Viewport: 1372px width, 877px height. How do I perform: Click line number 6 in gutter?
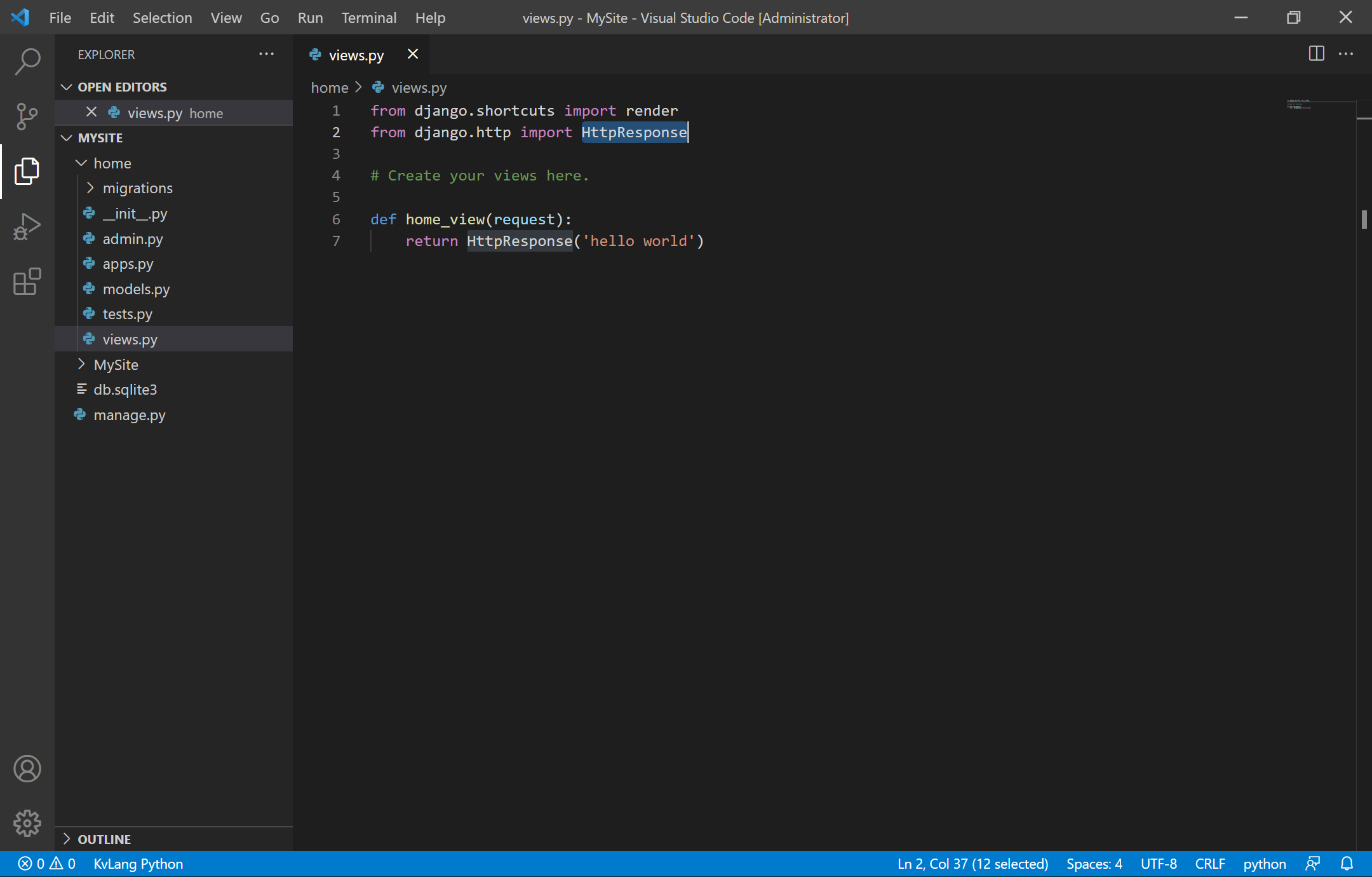coord(336,219)
